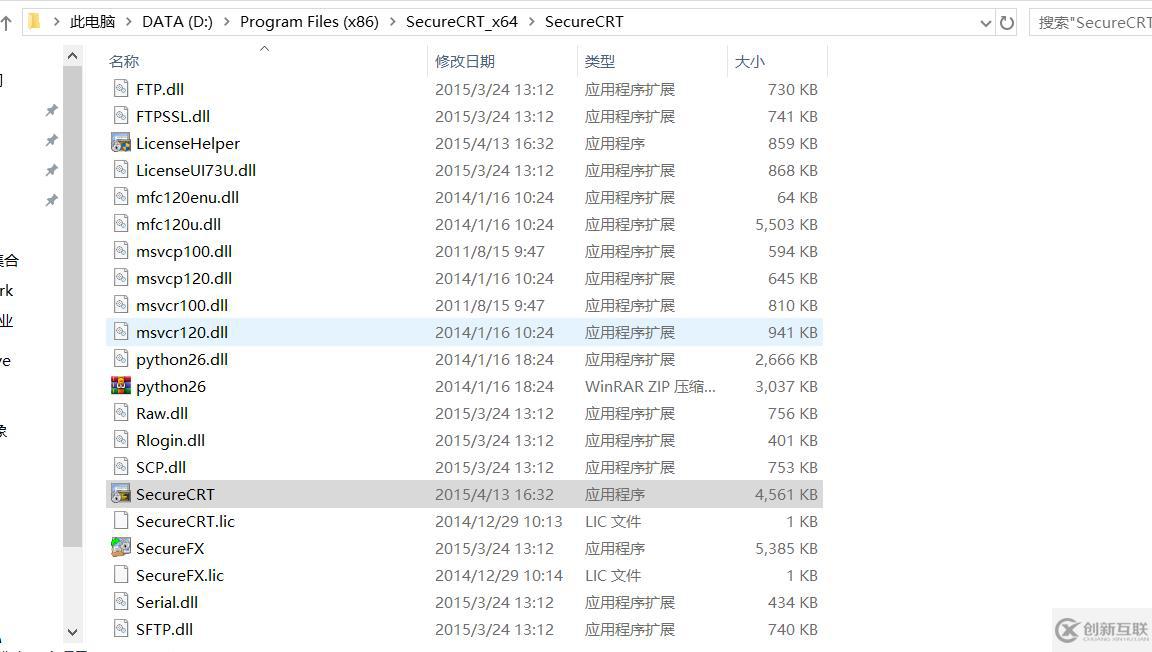Click navigation pane scroll up arrow

(x=72, y=56)
